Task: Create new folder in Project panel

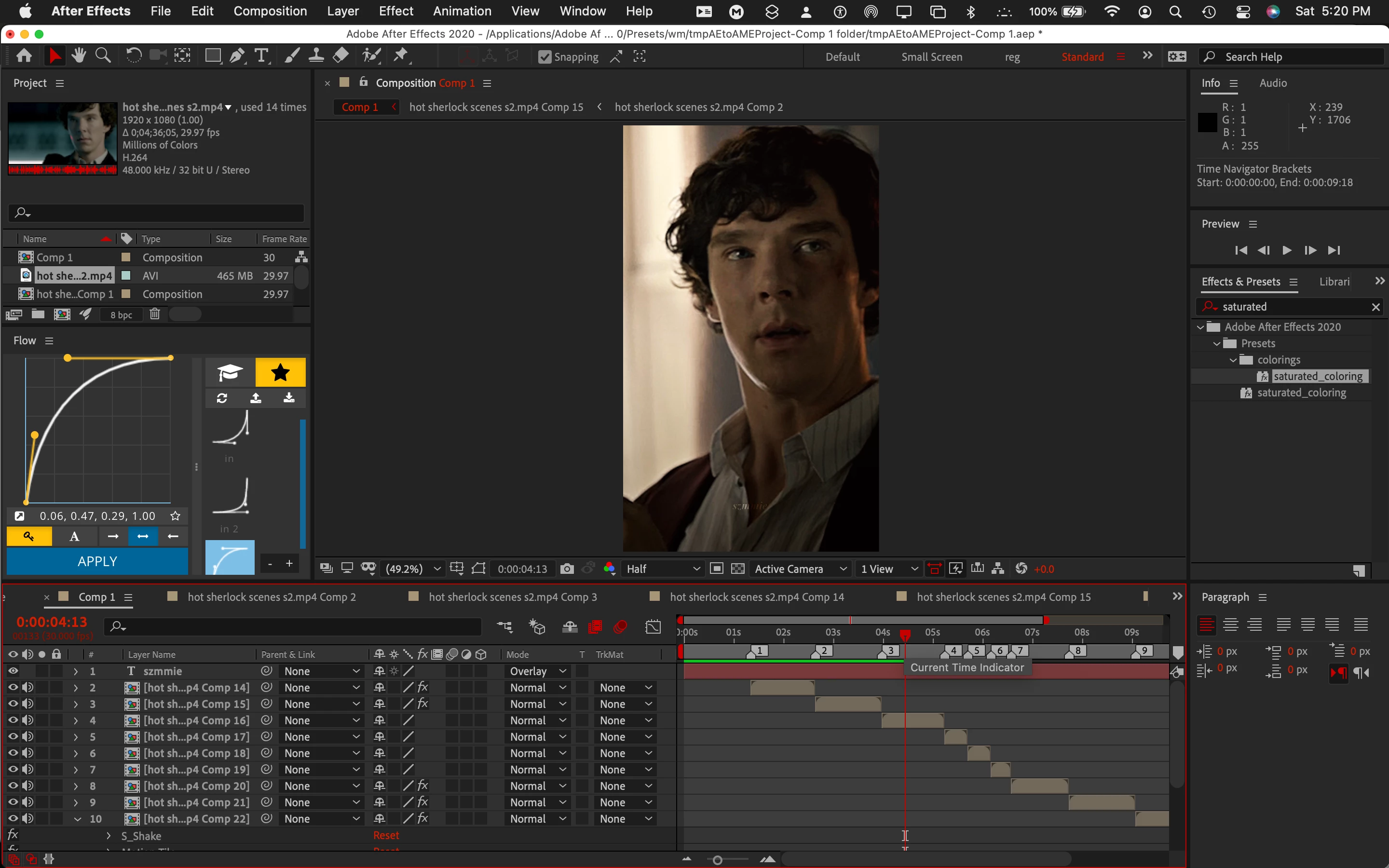Action: (x=38, y=314)
